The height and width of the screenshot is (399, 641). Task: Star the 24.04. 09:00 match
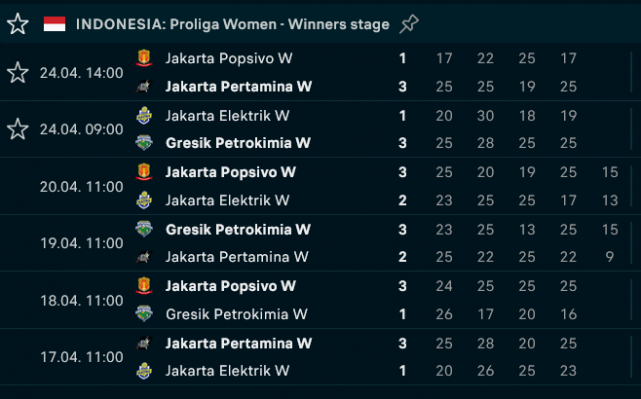18,129
